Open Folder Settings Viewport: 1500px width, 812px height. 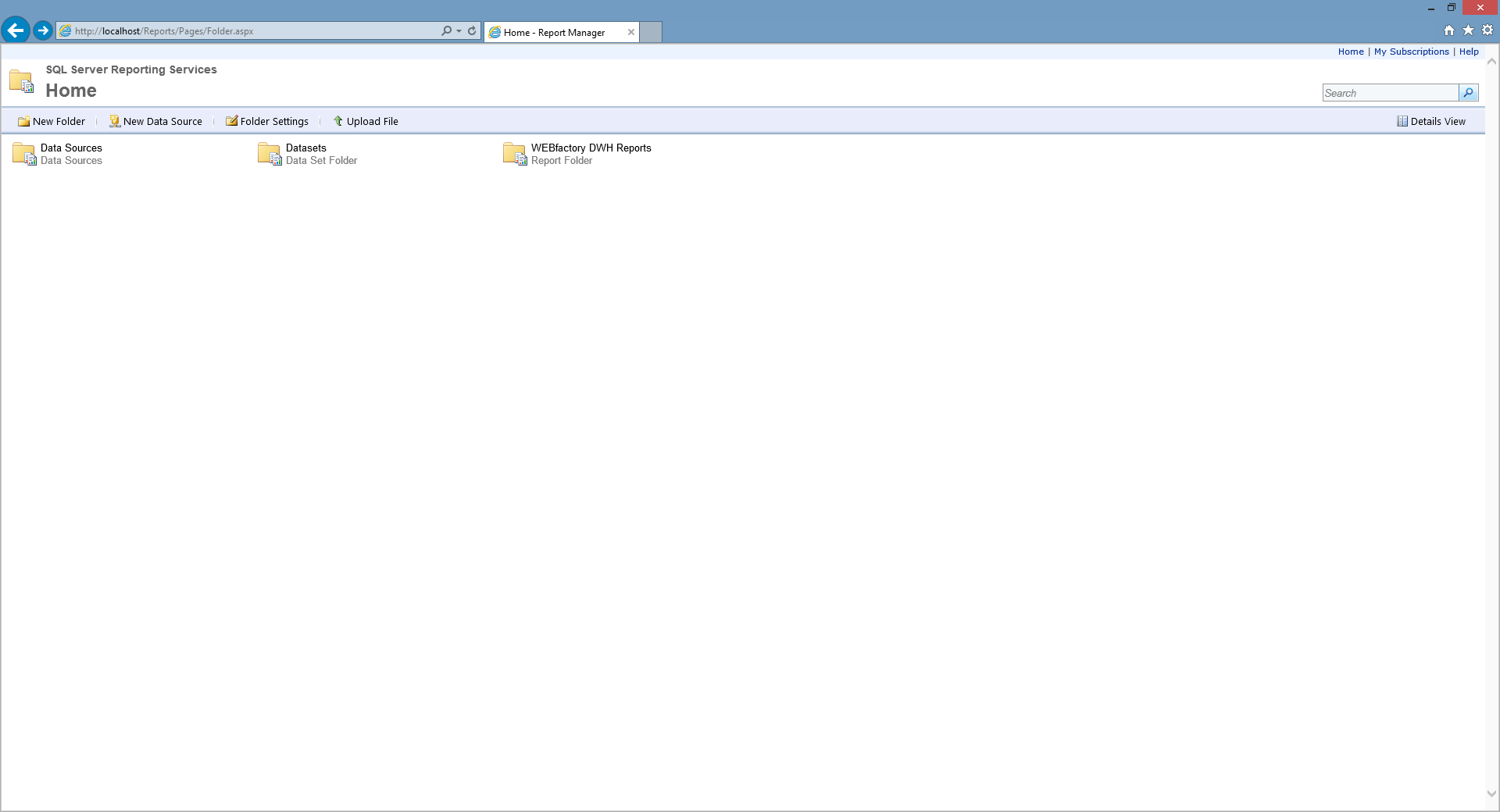coord(267,121)
